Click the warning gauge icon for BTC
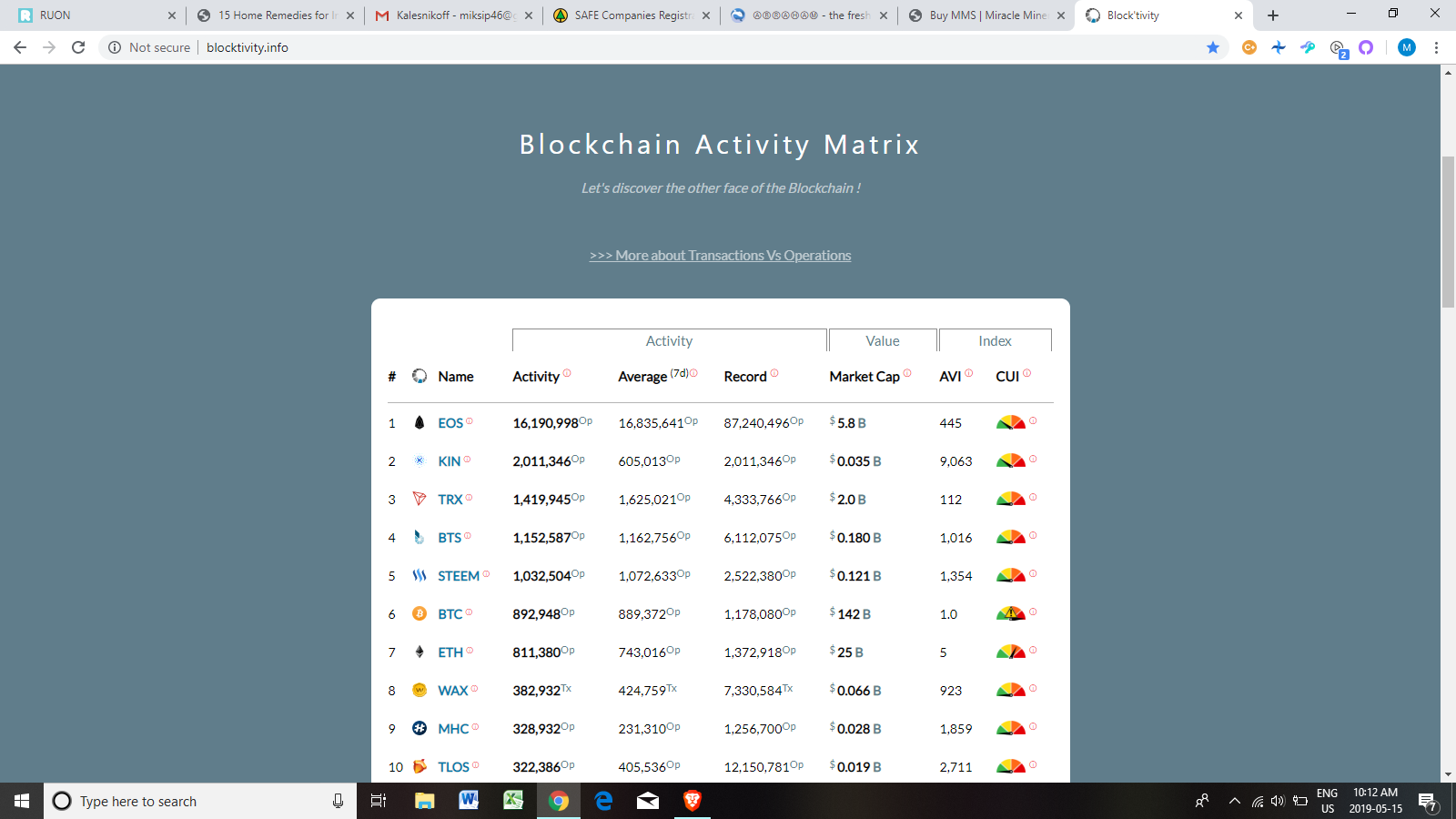 pyautogui.click(x=1012, y=612)
